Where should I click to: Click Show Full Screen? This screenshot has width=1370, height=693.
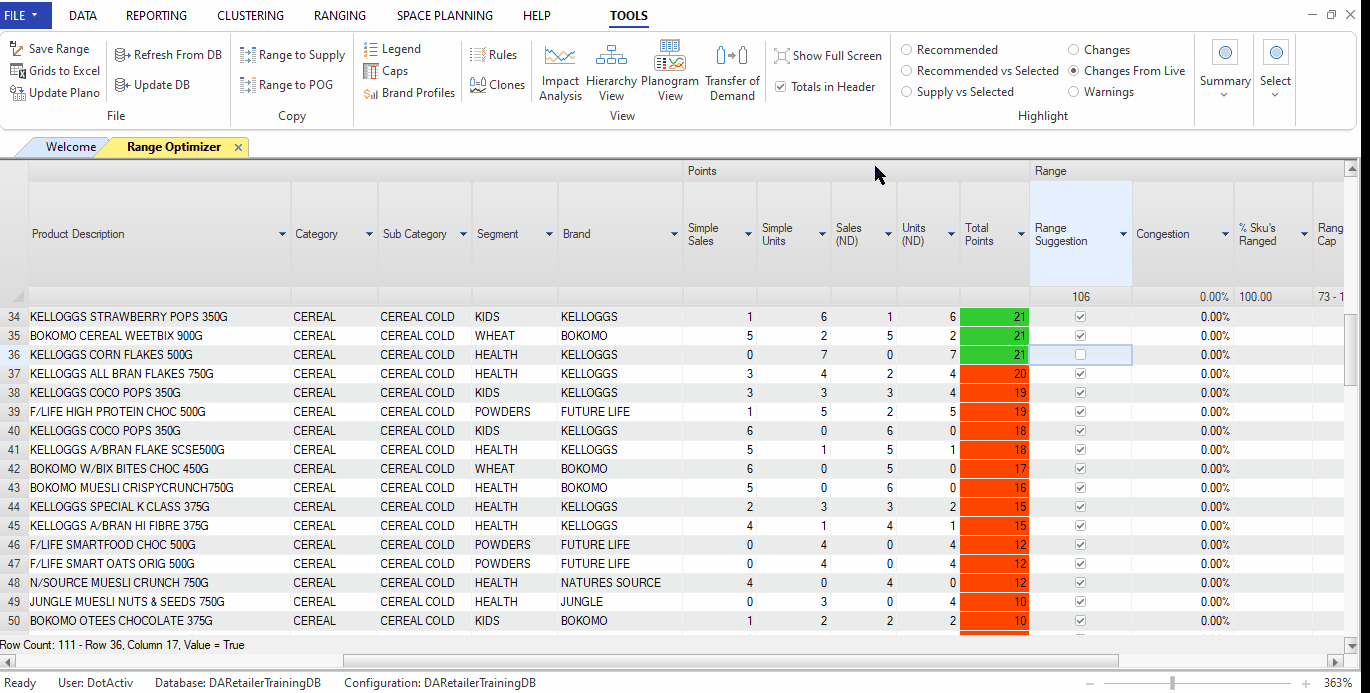[x=828, y=56]
